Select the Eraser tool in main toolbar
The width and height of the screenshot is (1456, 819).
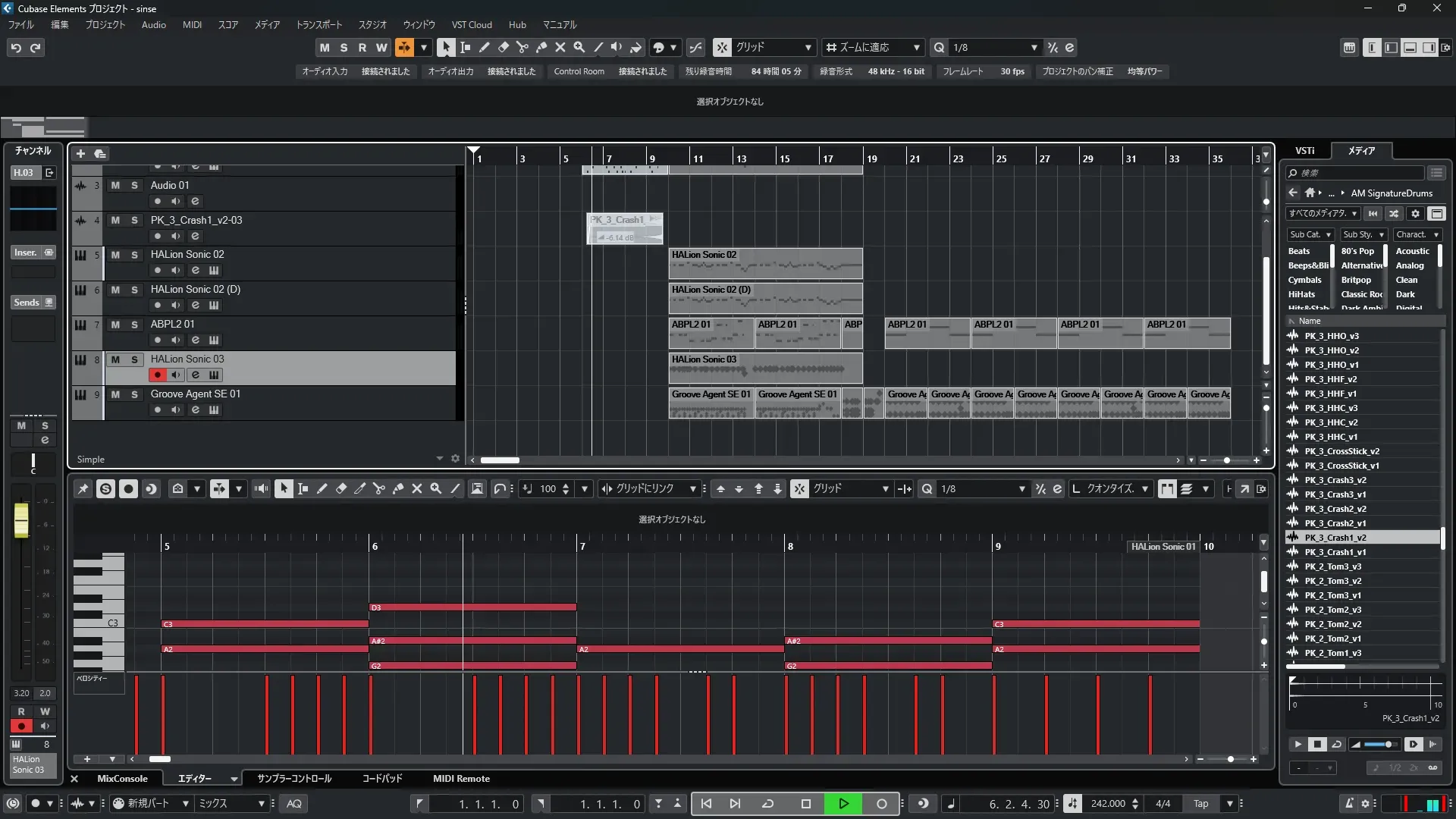pos(503,48)
